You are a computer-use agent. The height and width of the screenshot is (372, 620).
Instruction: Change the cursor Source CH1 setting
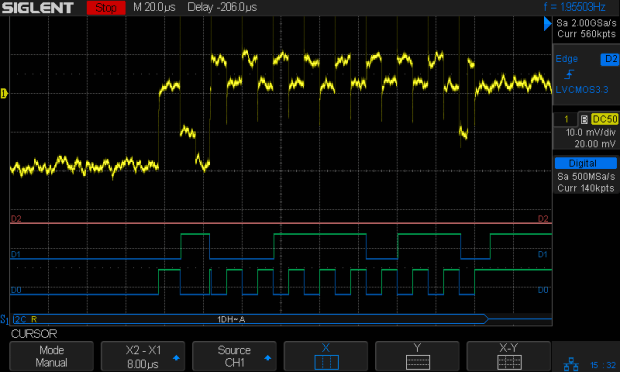[234, 356]
